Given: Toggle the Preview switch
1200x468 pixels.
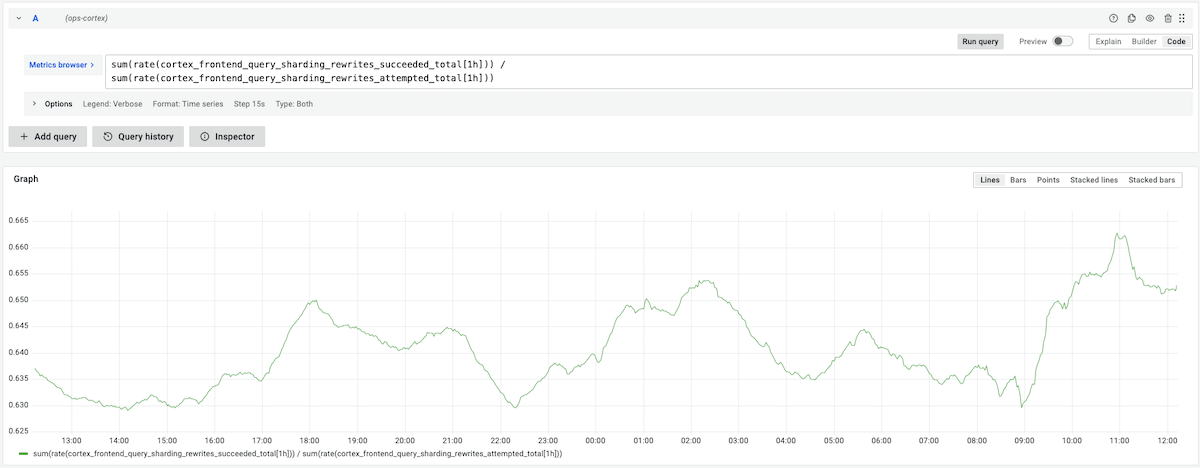Looking at the screenshot, I should pyautogui.click(x=1063, y=42).
